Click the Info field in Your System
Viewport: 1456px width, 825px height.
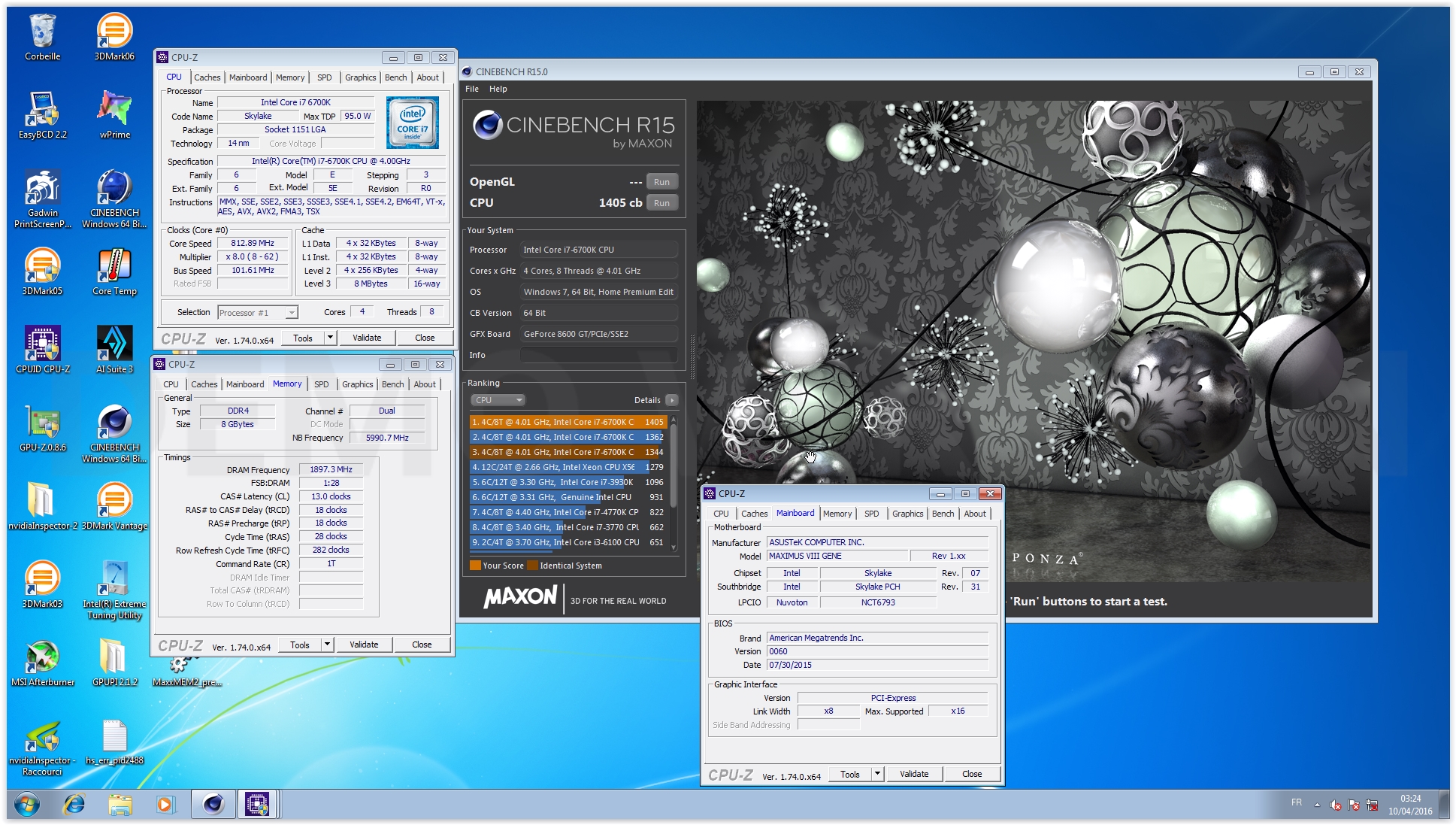599,355
